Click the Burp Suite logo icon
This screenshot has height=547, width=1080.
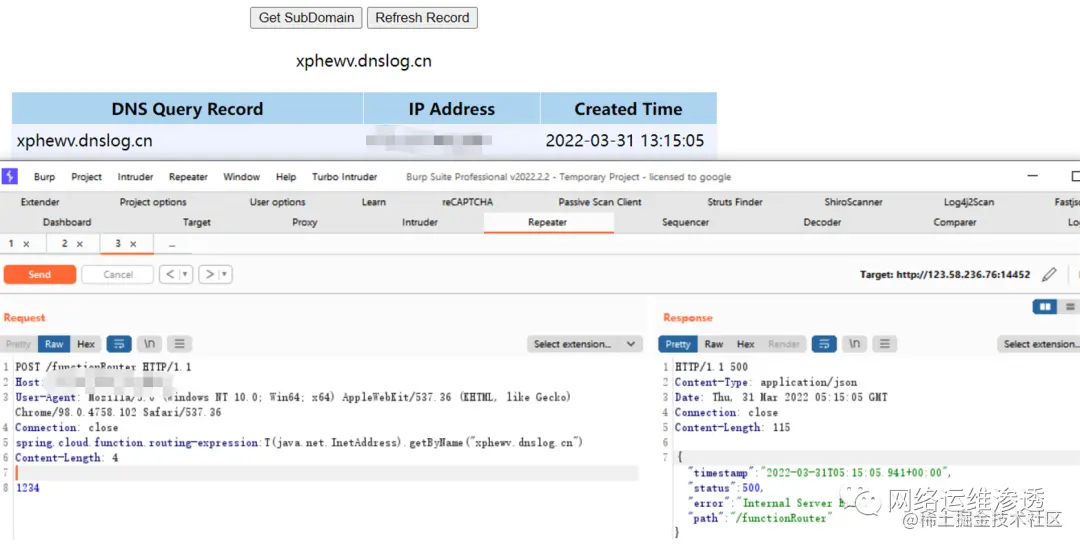[x=10, y=176]
